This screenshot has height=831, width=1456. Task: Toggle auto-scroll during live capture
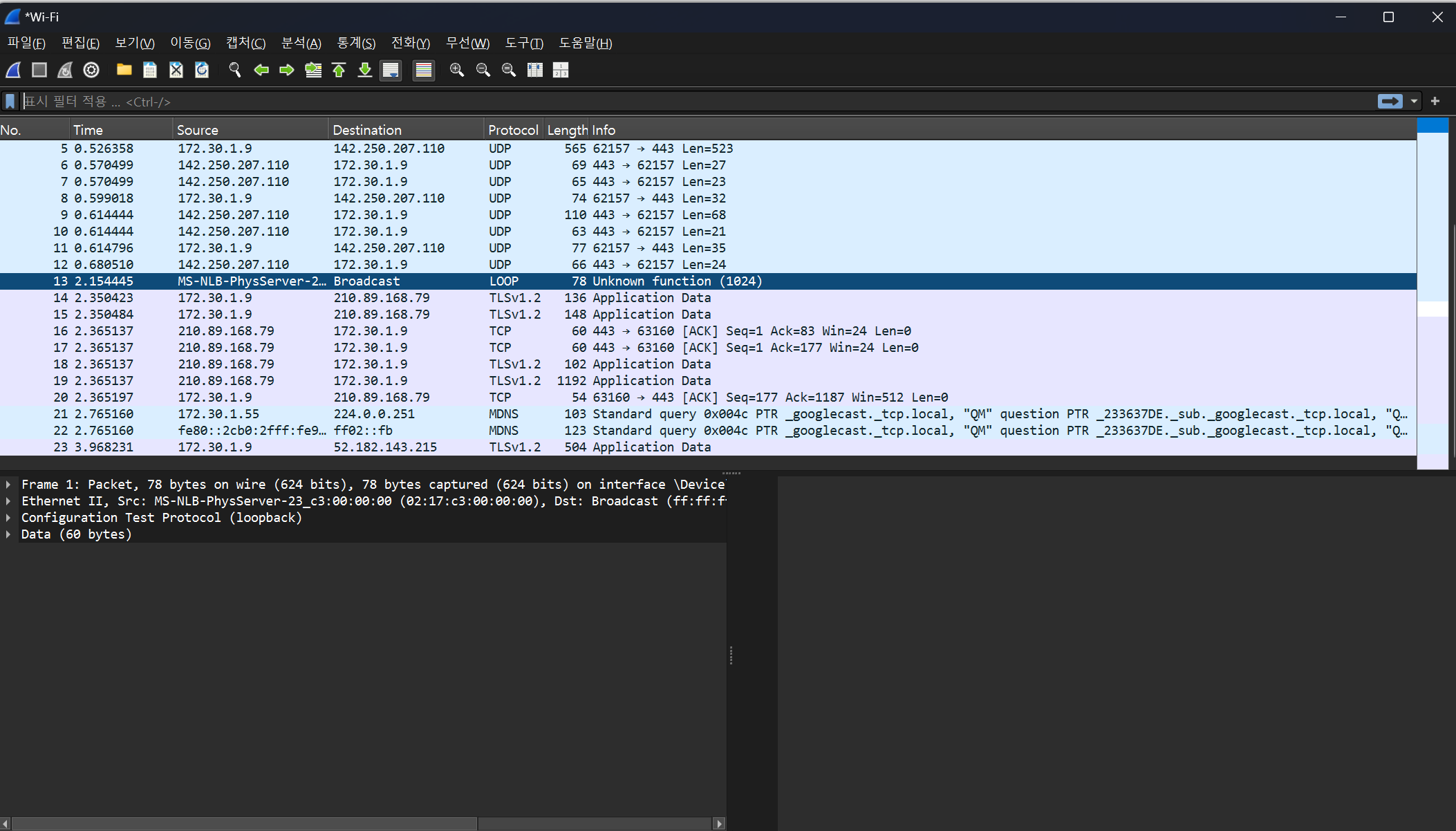[x=391, y=70]
